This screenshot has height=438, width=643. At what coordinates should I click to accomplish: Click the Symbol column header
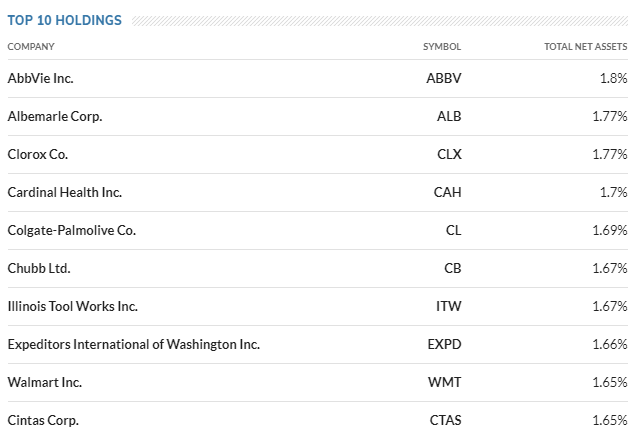click(442, 47)
